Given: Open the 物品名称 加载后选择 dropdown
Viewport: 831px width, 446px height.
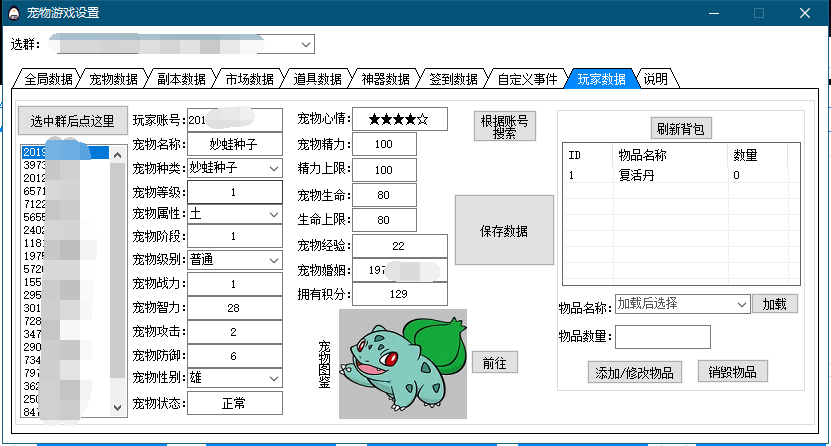Looking at the screenshot, I should pos(741,304).
